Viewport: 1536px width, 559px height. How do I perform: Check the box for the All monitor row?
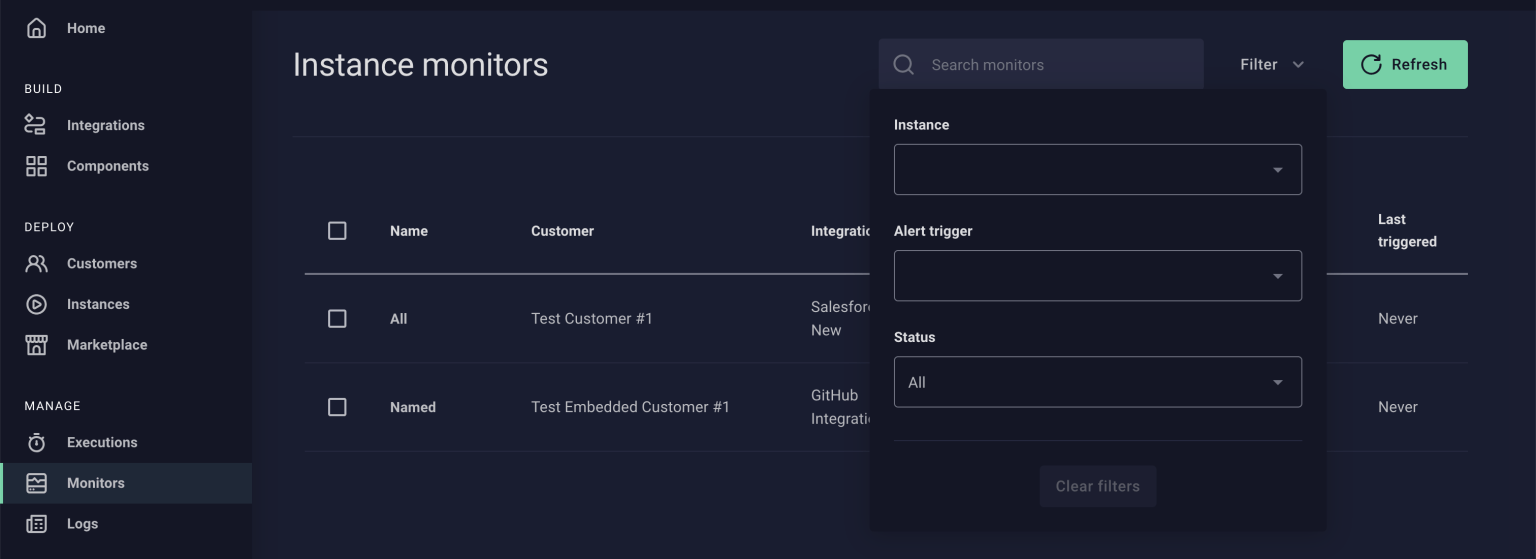point(337,319)
